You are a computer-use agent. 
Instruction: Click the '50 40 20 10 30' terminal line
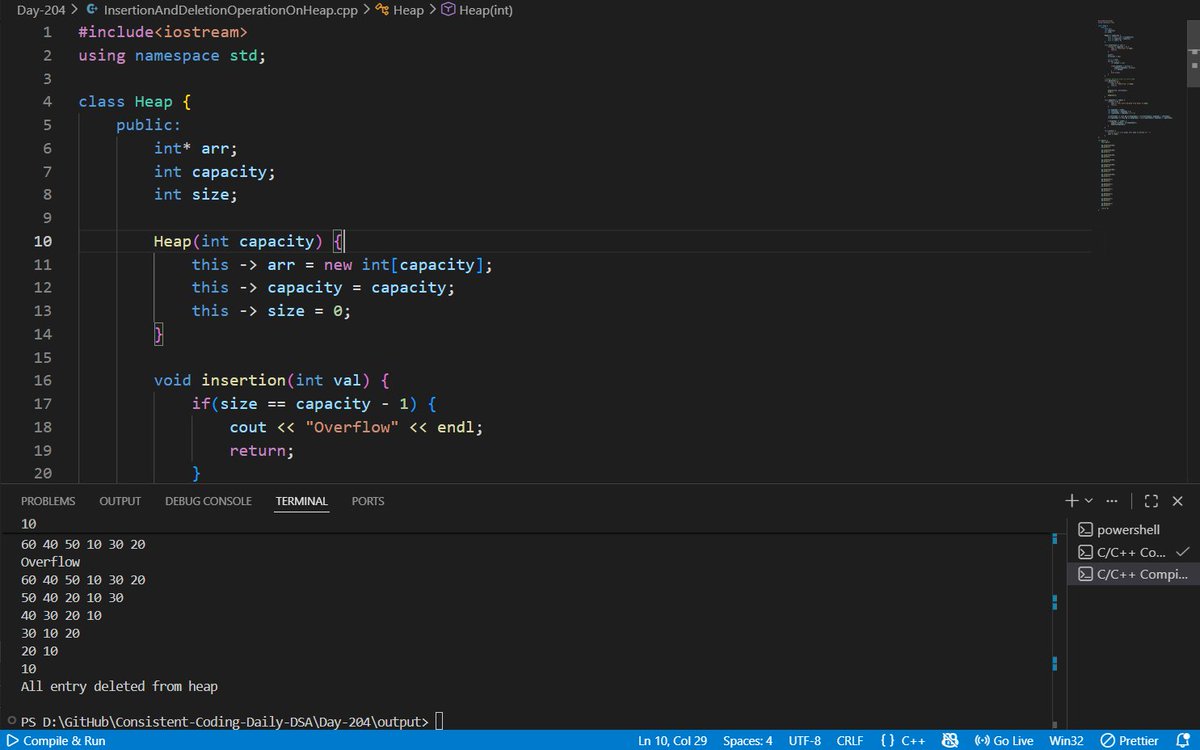(x=72, y=598)
